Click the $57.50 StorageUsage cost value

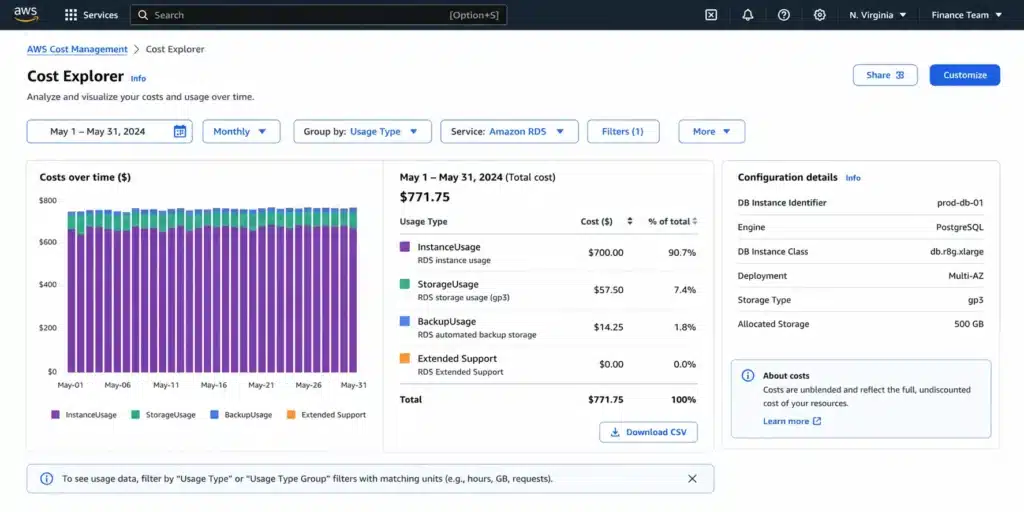click(609, 289)
